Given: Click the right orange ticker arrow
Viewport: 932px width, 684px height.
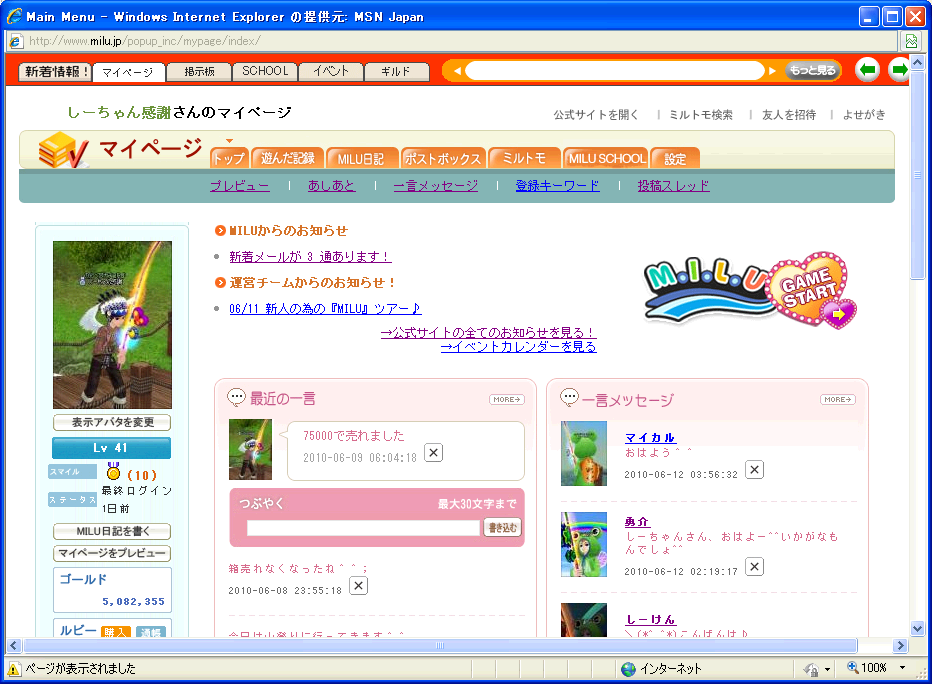Looking at the screenshot, I should [x=772, y=71].
